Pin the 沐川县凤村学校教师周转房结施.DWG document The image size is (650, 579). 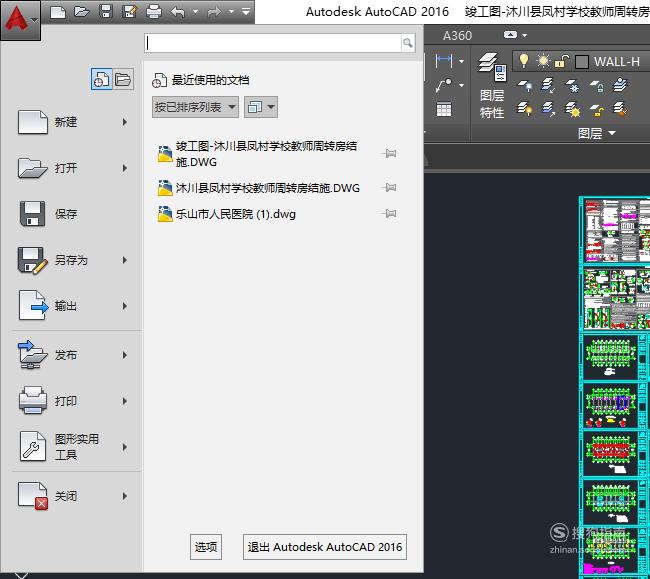point(389,188)
